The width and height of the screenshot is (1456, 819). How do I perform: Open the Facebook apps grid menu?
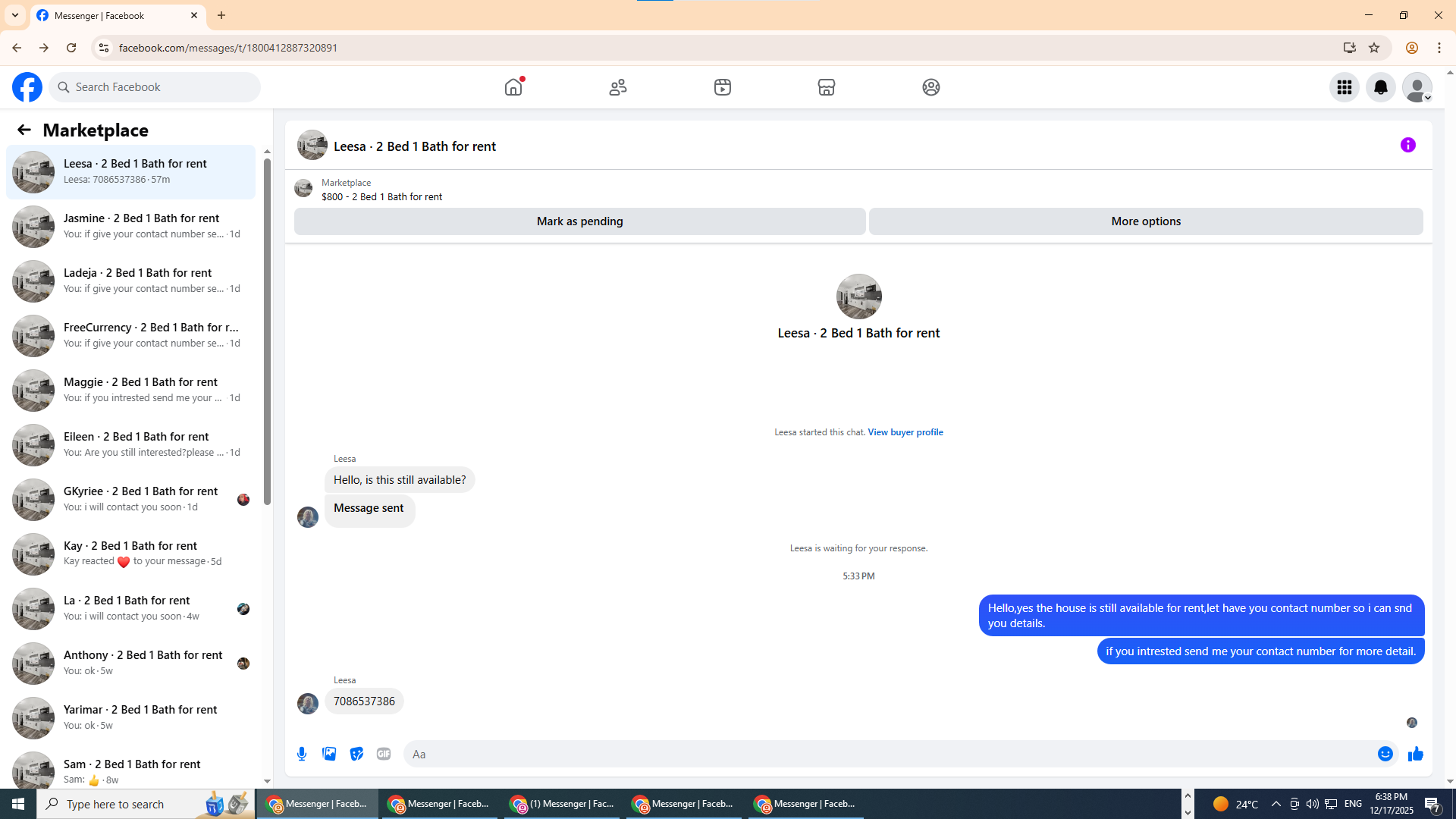point(1344,87)
